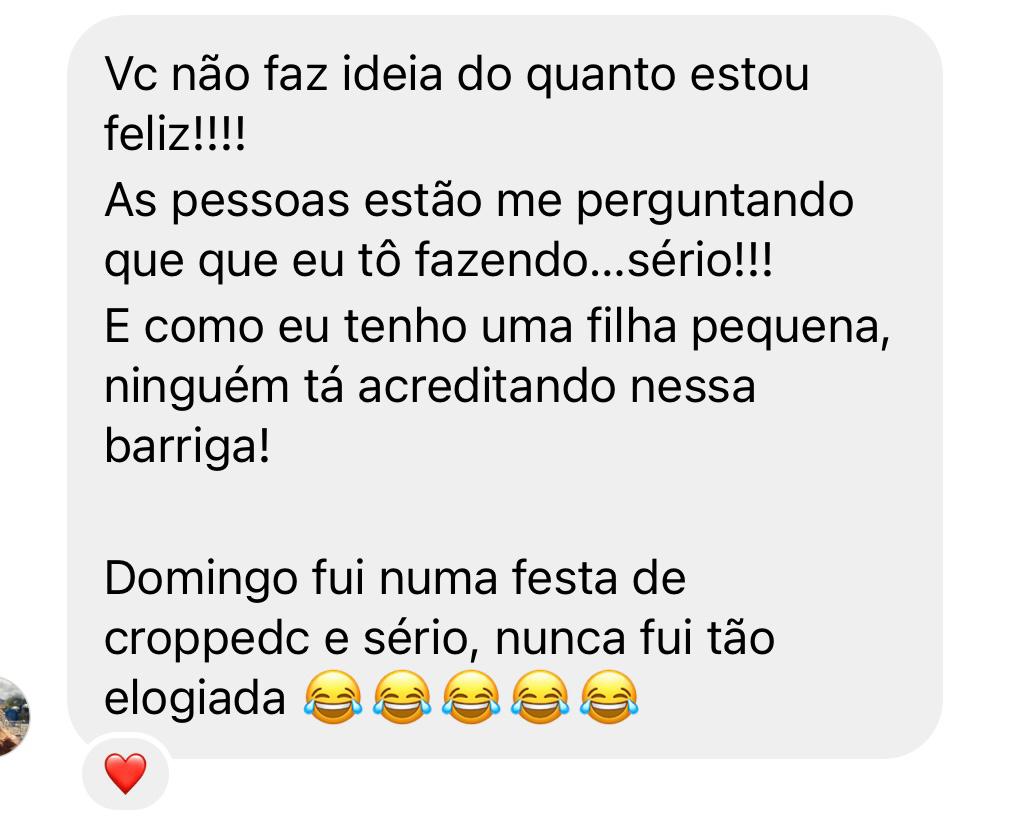This screenshot has width=1030, height=839.
Task: Click the word "croppedc" in message
Action: [206, 641]
